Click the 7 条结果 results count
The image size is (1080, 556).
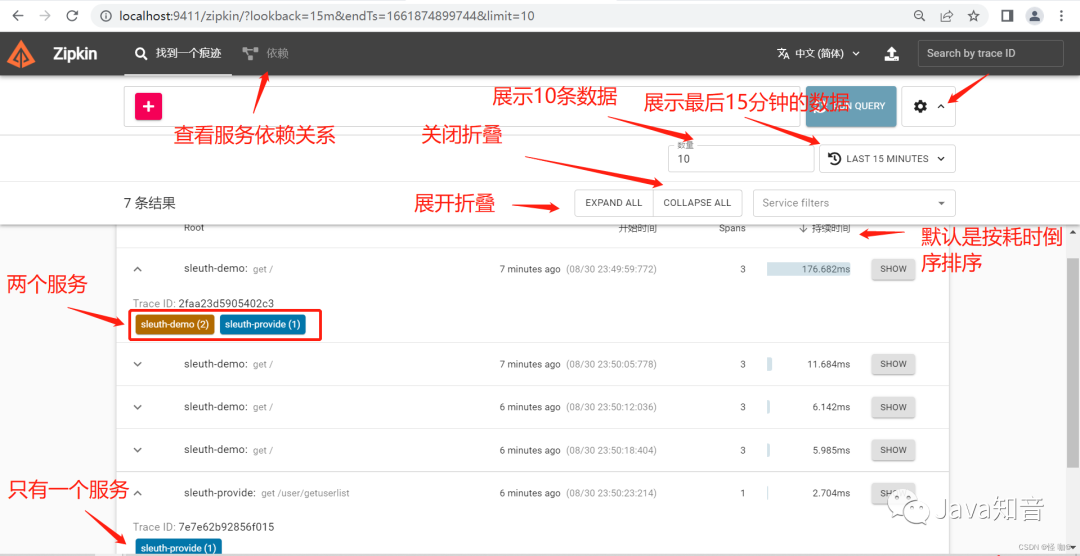[x=149, y=203]
